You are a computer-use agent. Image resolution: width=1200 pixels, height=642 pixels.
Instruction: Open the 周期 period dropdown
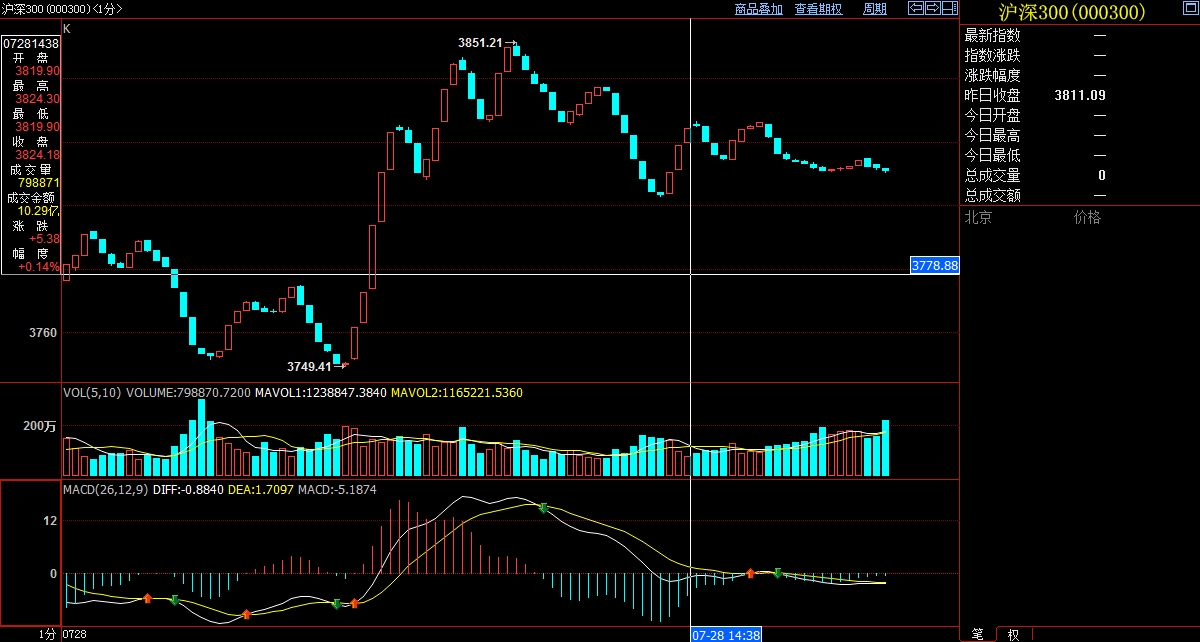[x=874, y=9]
